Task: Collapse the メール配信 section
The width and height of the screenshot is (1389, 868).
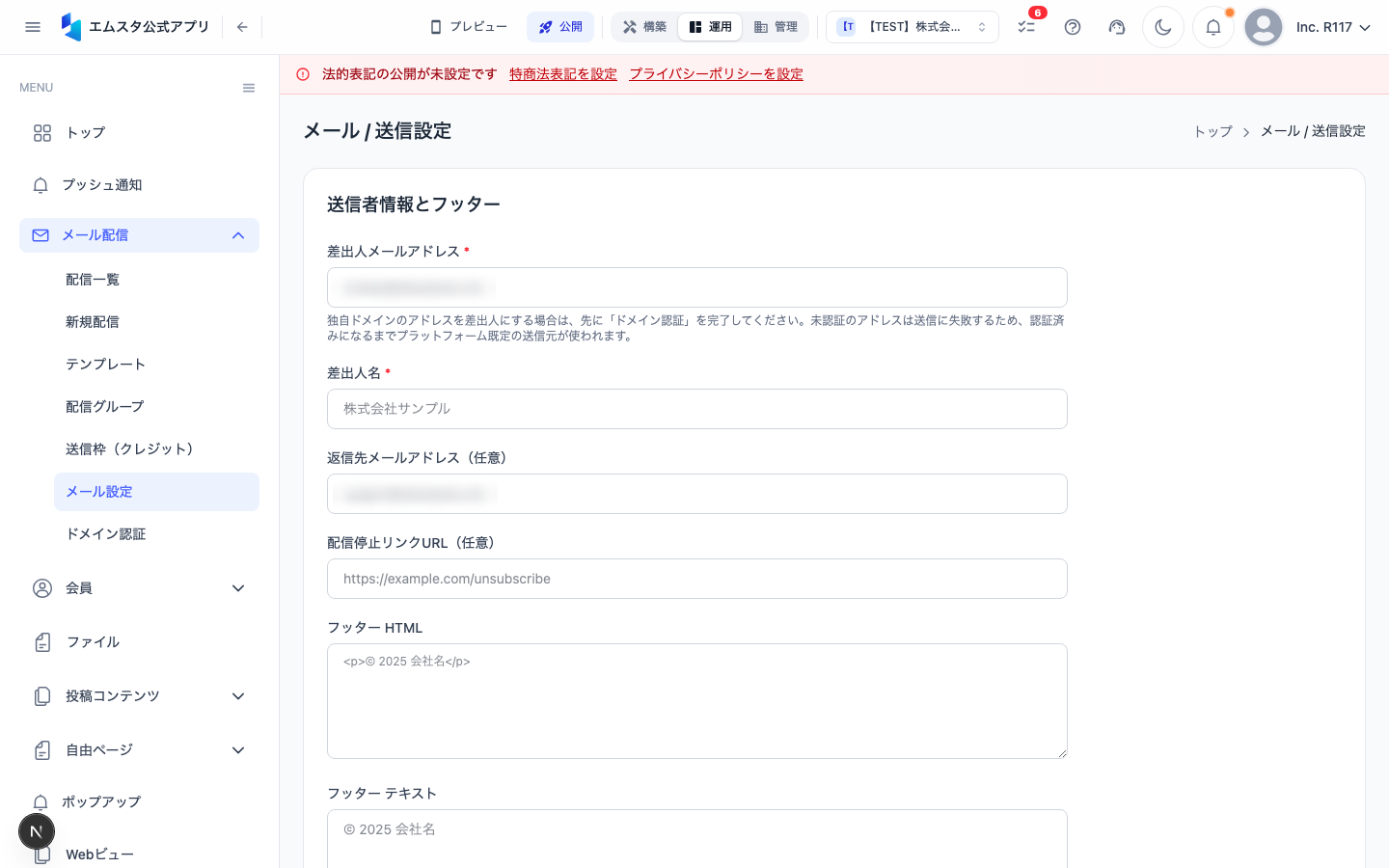Action: [x=139, y=235]
